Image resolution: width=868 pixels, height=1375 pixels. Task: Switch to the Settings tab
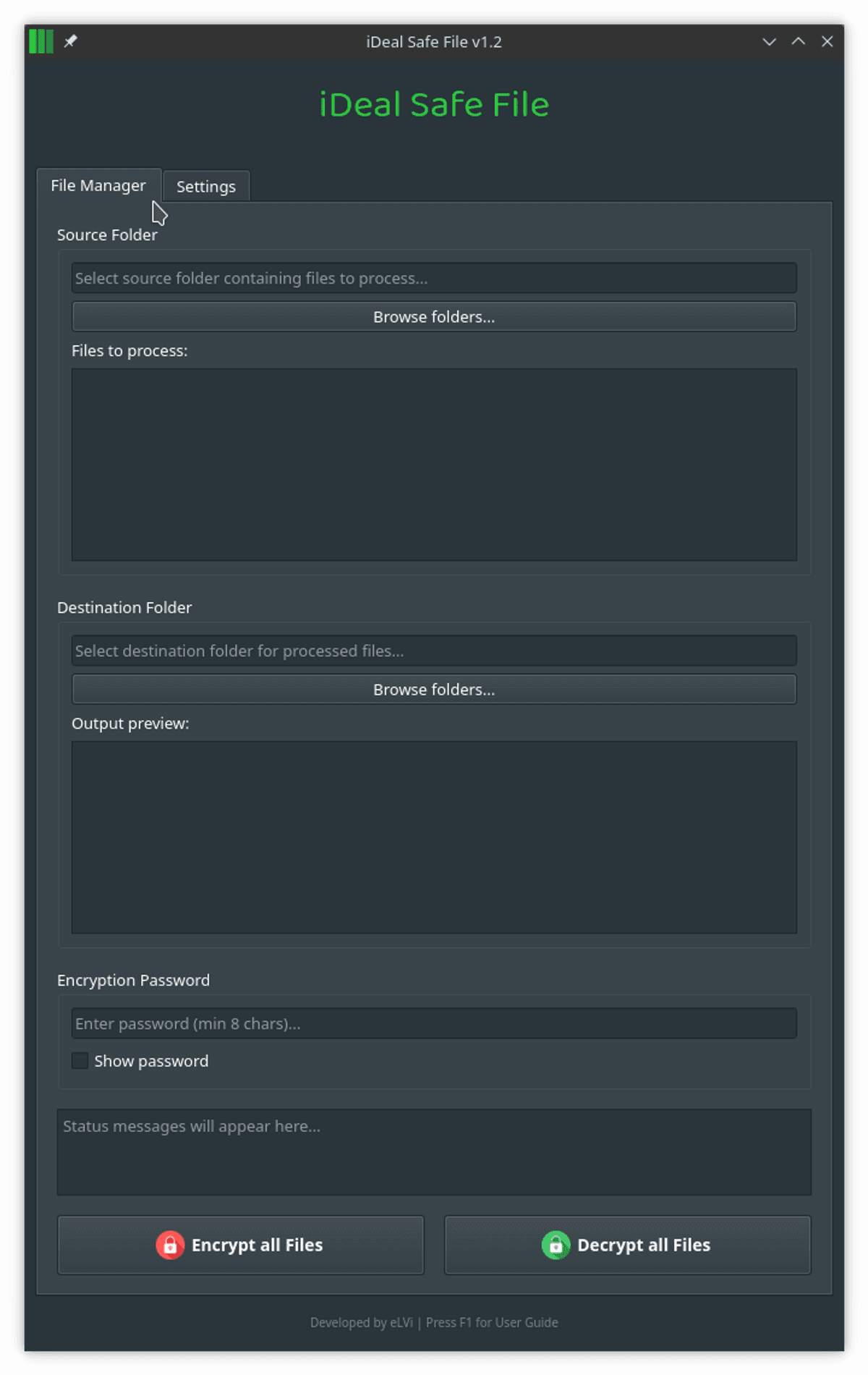(x=206, y=187)
